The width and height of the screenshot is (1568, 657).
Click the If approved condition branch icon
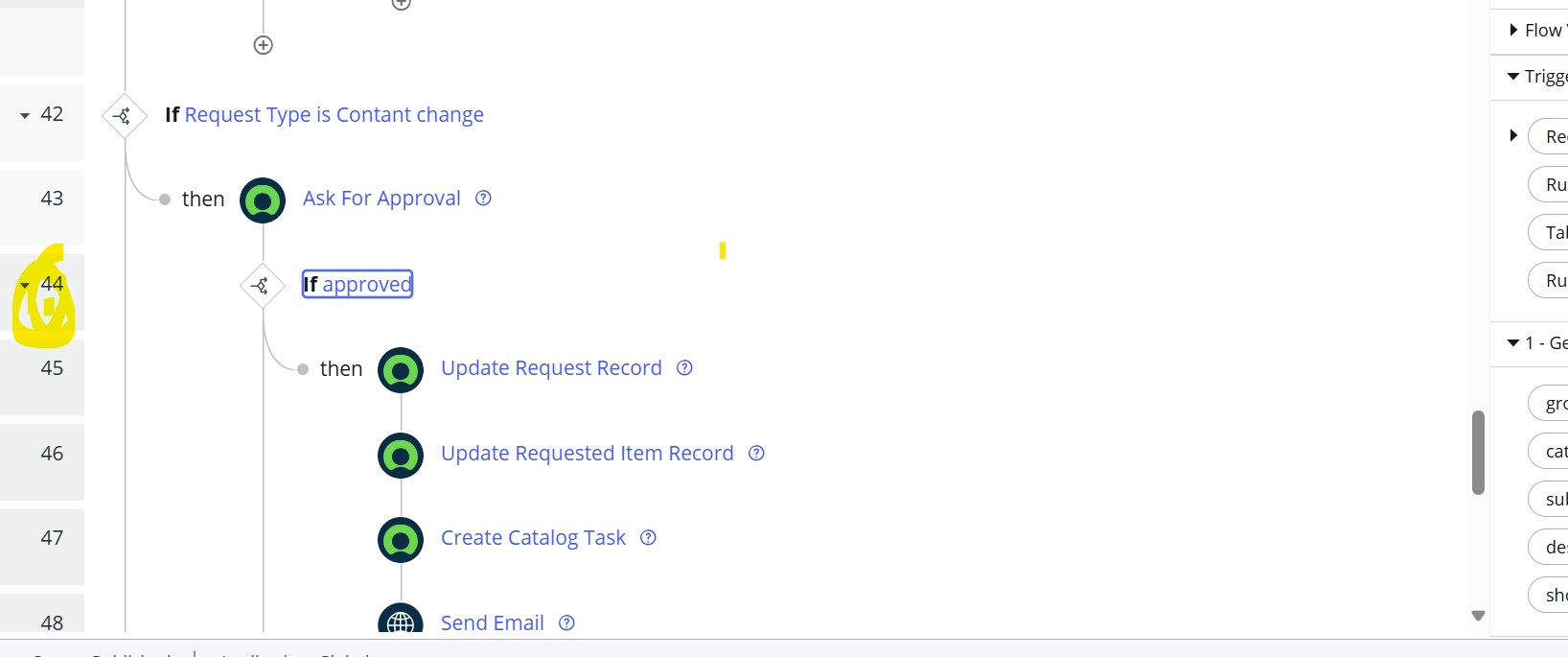[263, 286]
